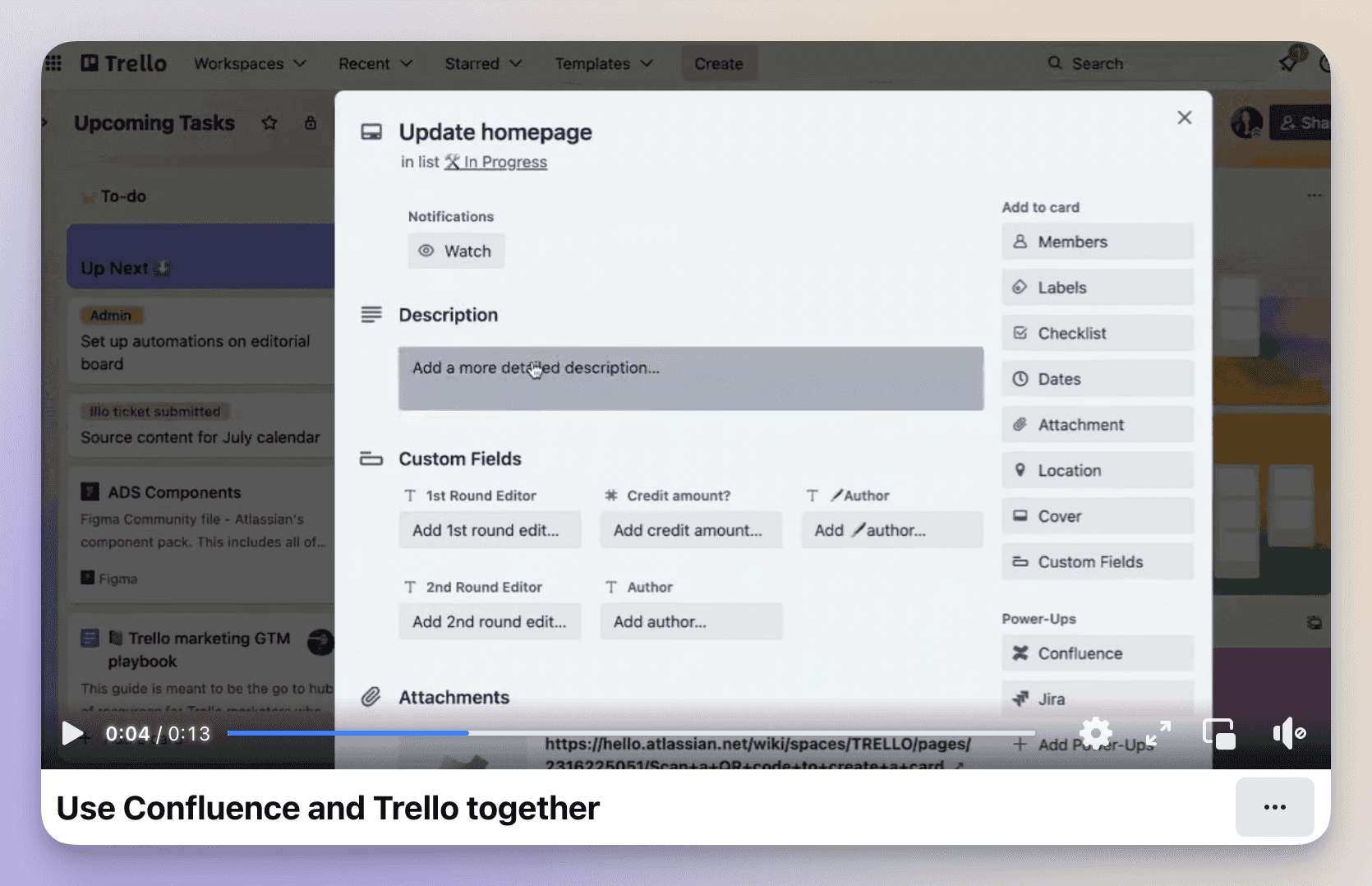Click the Add a more detailed description field
The width and height of the screenshot is (1372, 886).
[691, 378]
